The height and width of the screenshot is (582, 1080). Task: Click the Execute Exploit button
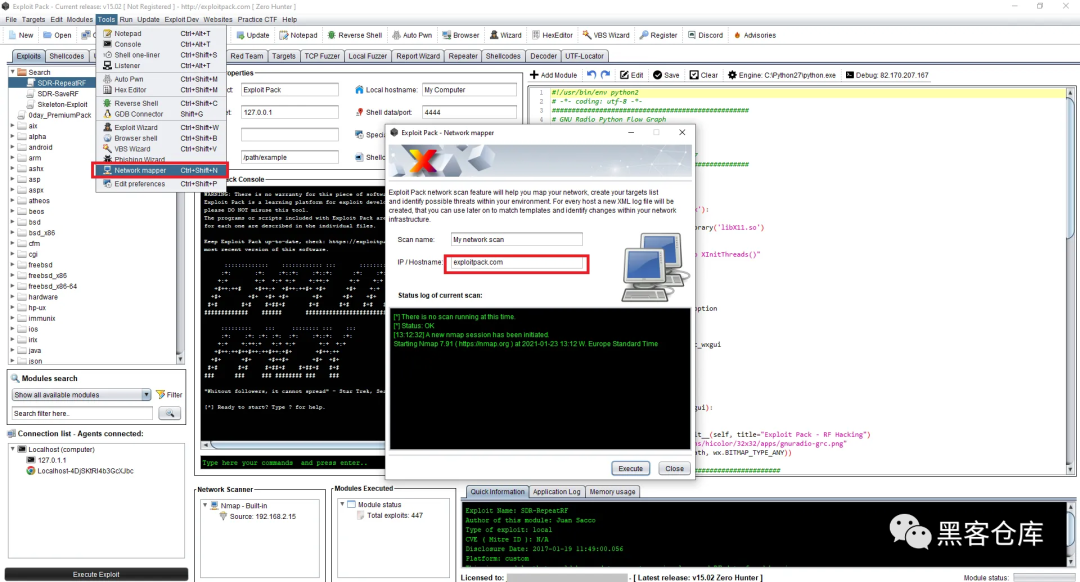click(x=96, y=574)
